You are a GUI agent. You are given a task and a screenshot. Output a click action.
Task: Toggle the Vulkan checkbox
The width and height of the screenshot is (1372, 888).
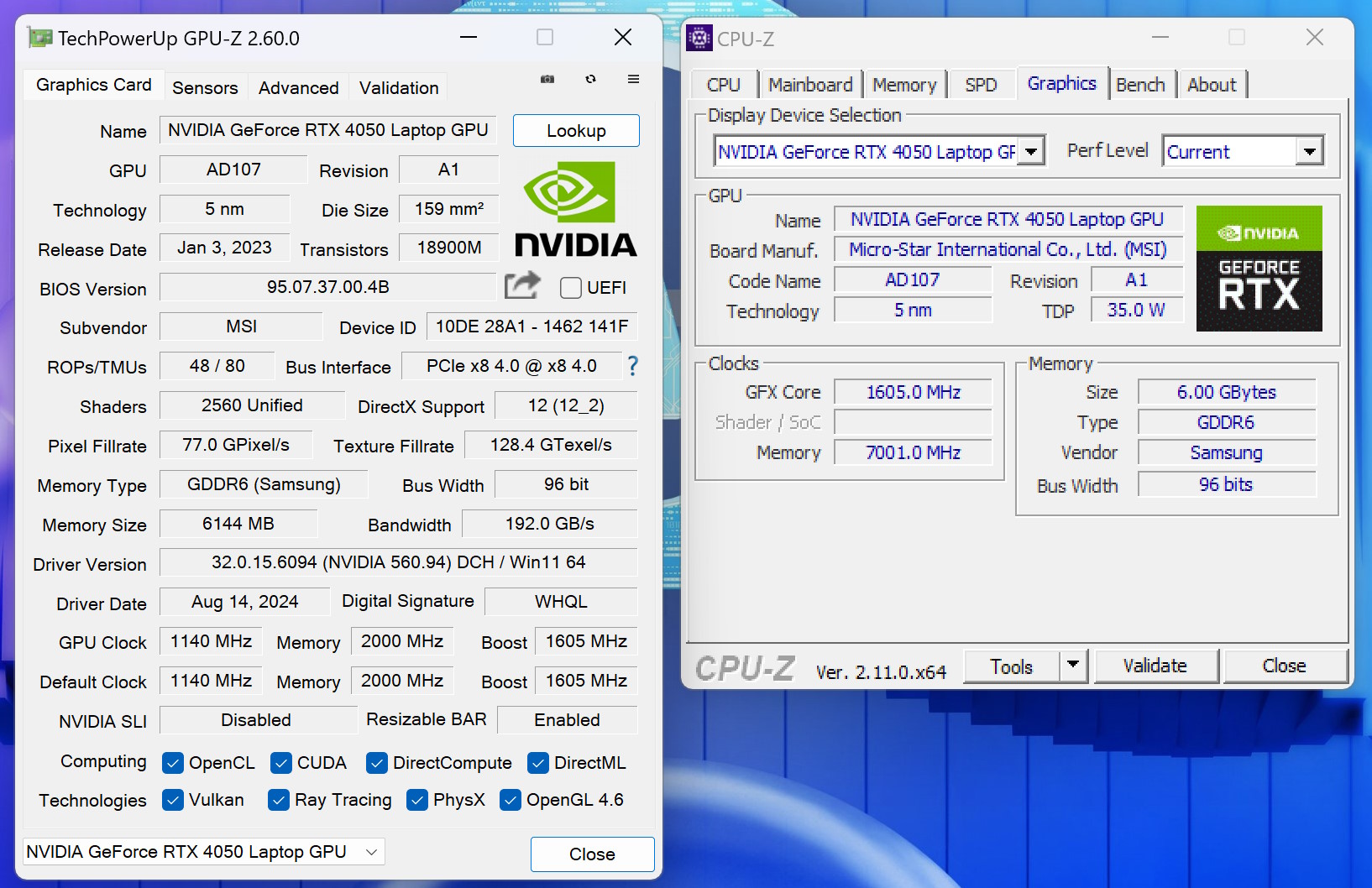point(173,800)
